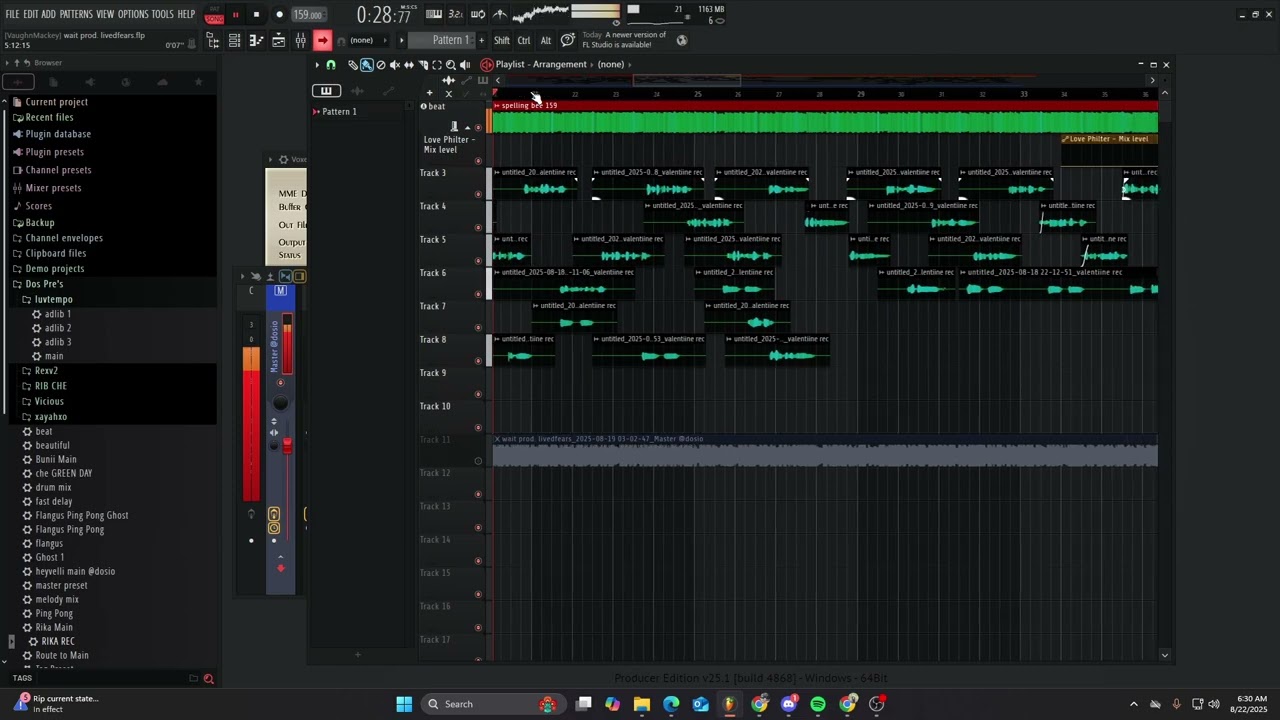The width and height of the screenshot is (1280, 720).
Task: Toggle playlist snap magnet icon
Action: (331, 65)
